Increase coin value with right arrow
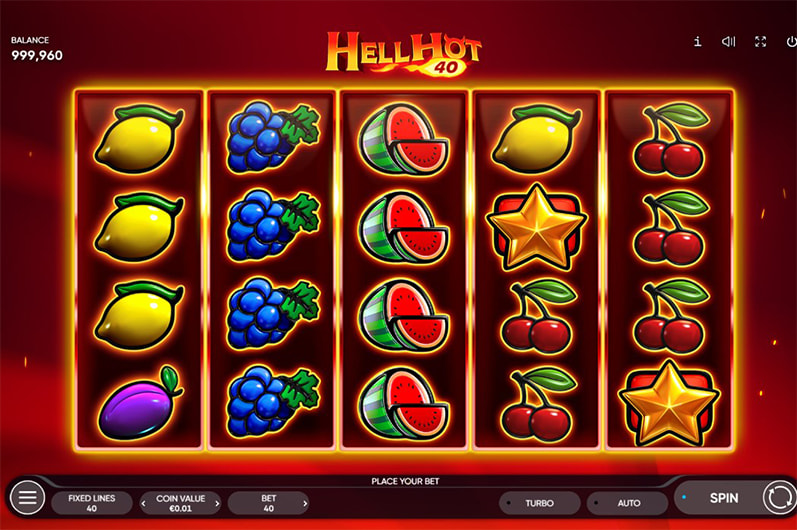The height and width of the screenshot is (530, 797). [218, 504]
